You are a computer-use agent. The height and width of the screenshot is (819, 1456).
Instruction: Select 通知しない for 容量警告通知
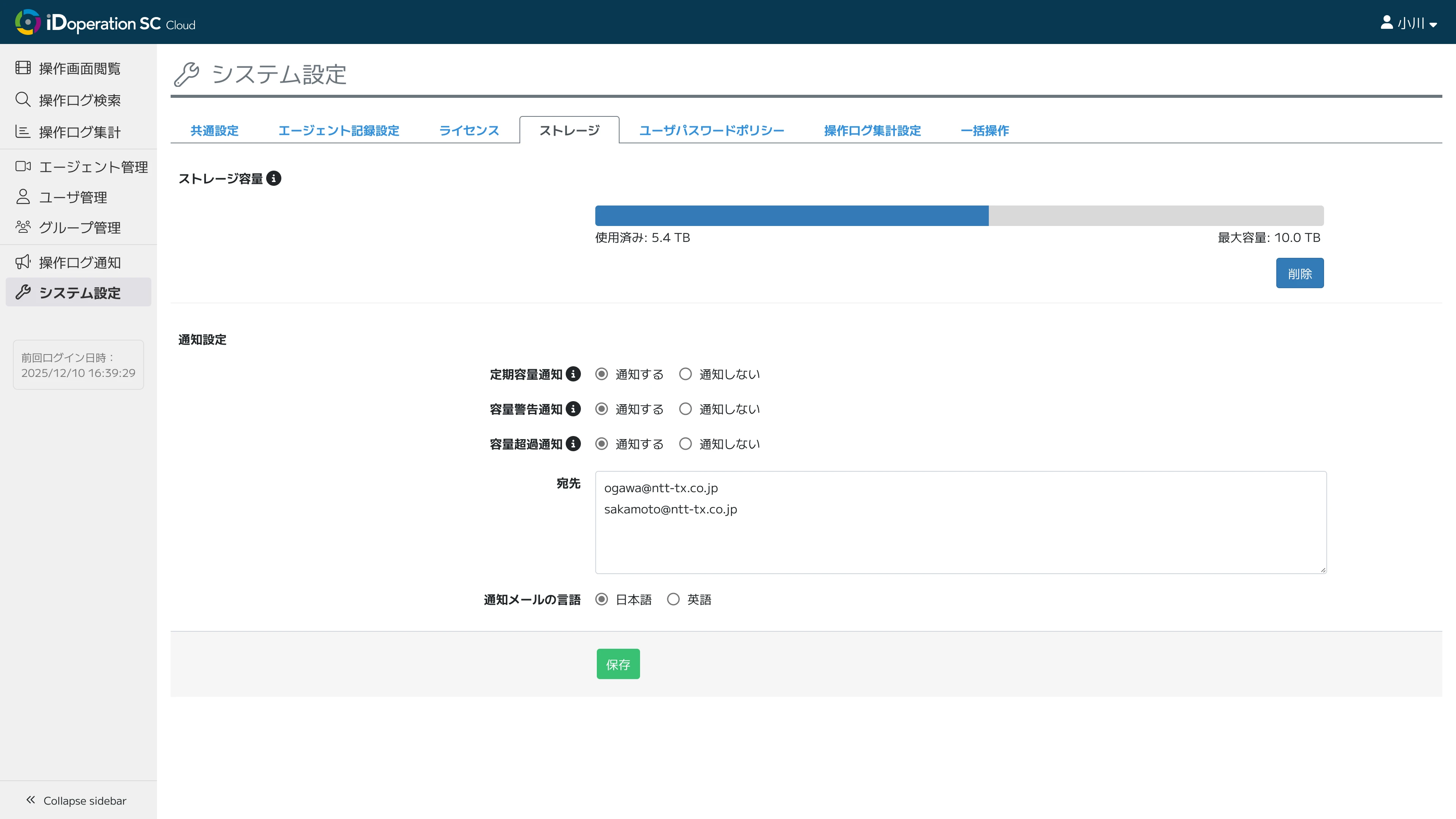[x=685, y=409]
